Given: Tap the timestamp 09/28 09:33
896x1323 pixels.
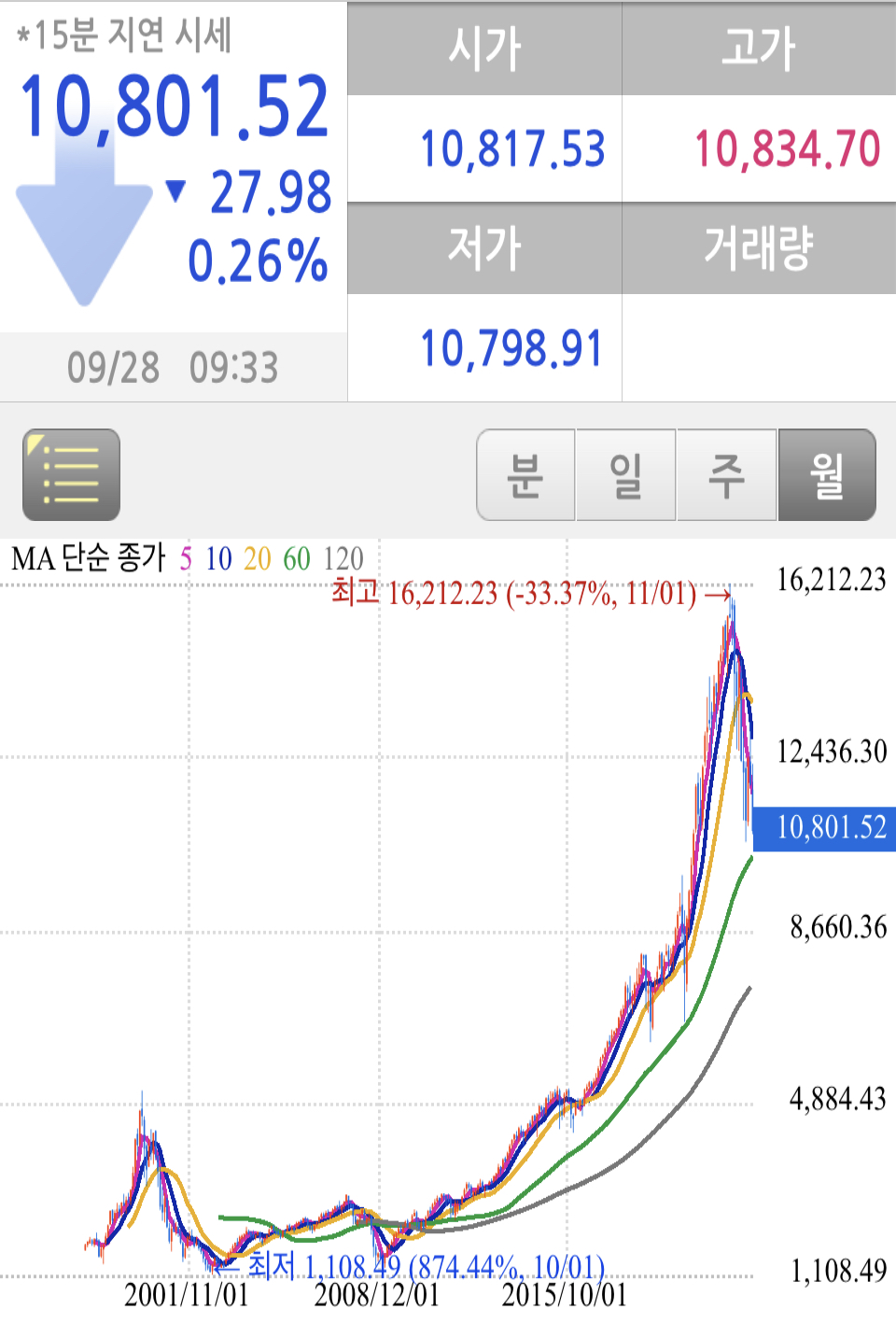Looking at the screenshot, I should [x=173, y=368].
